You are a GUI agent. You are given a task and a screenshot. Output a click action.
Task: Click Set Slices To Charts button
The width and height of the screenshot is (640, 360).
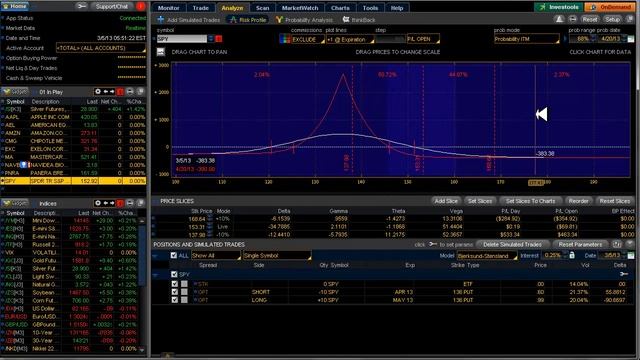[530, 201]
